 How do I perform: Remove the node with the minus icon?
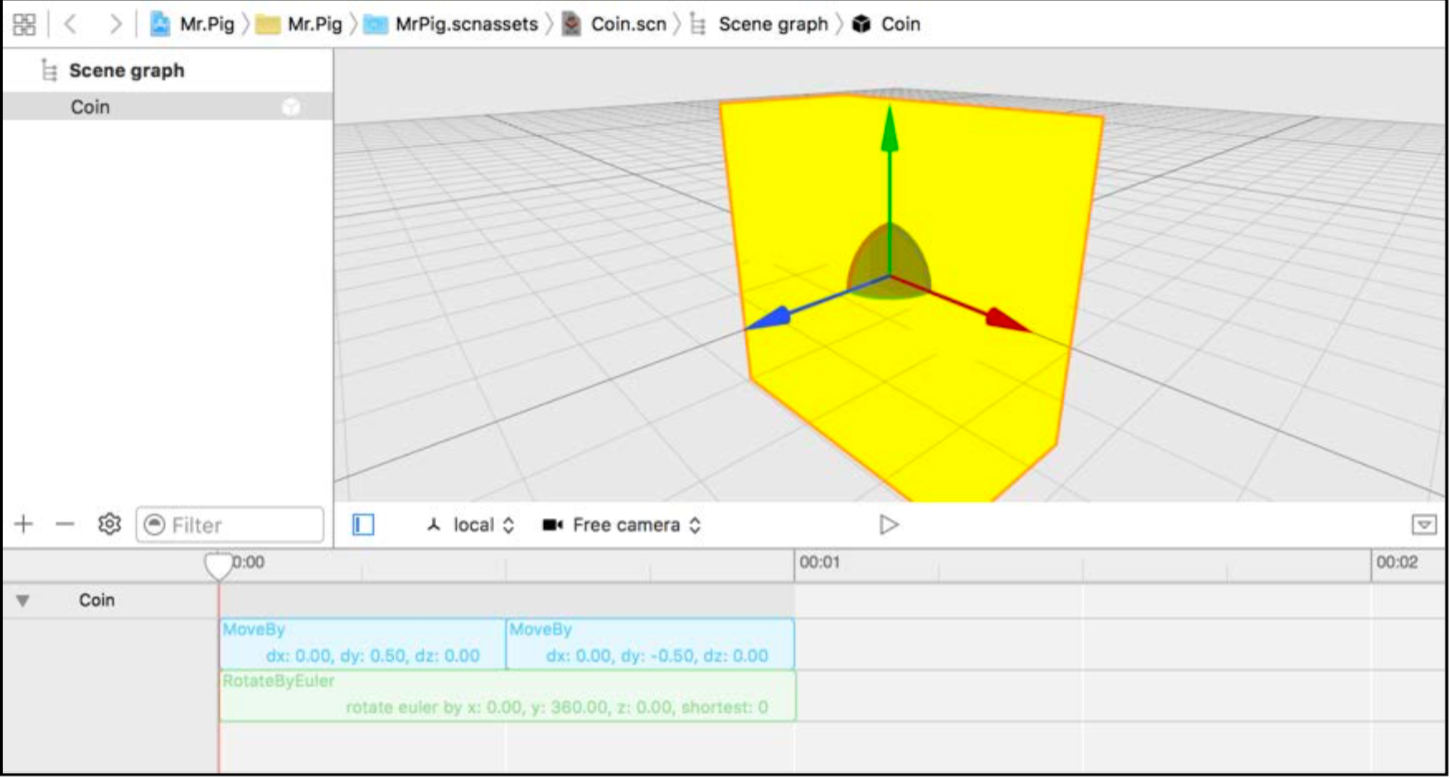click(x=65, y=524)
